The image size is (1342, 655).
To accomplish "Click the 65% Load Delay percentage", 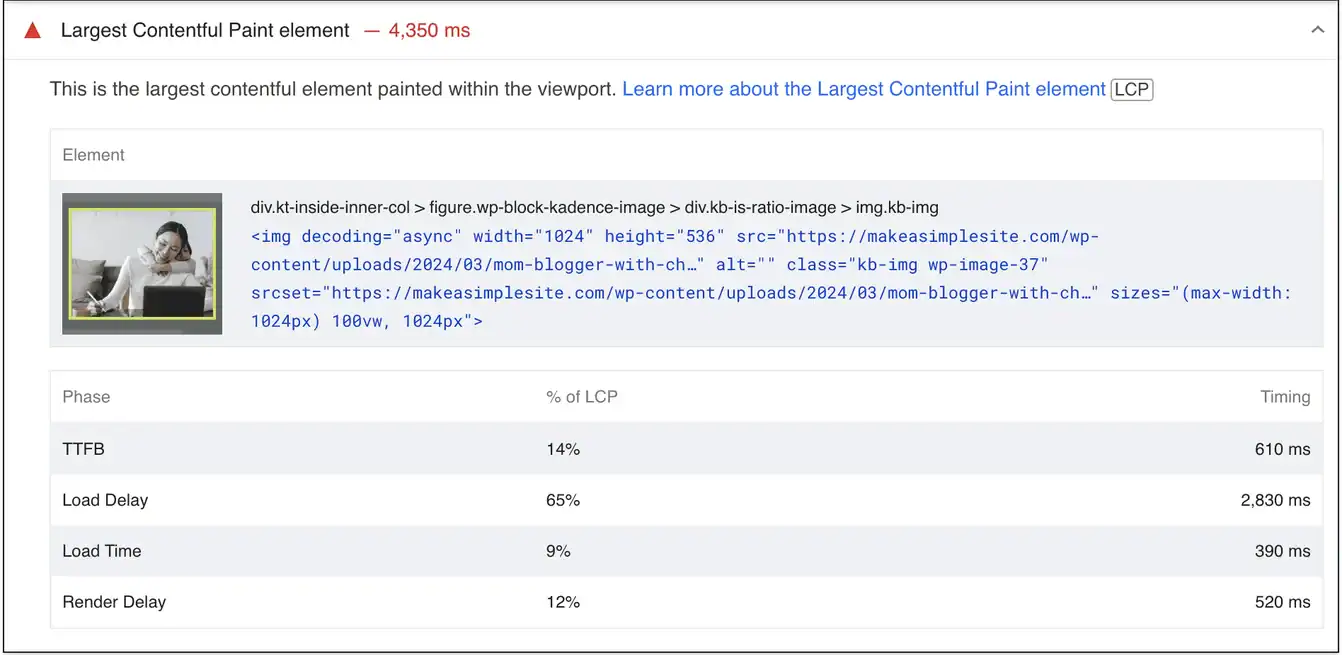I will pyautogui.click(x=563, y=500).
